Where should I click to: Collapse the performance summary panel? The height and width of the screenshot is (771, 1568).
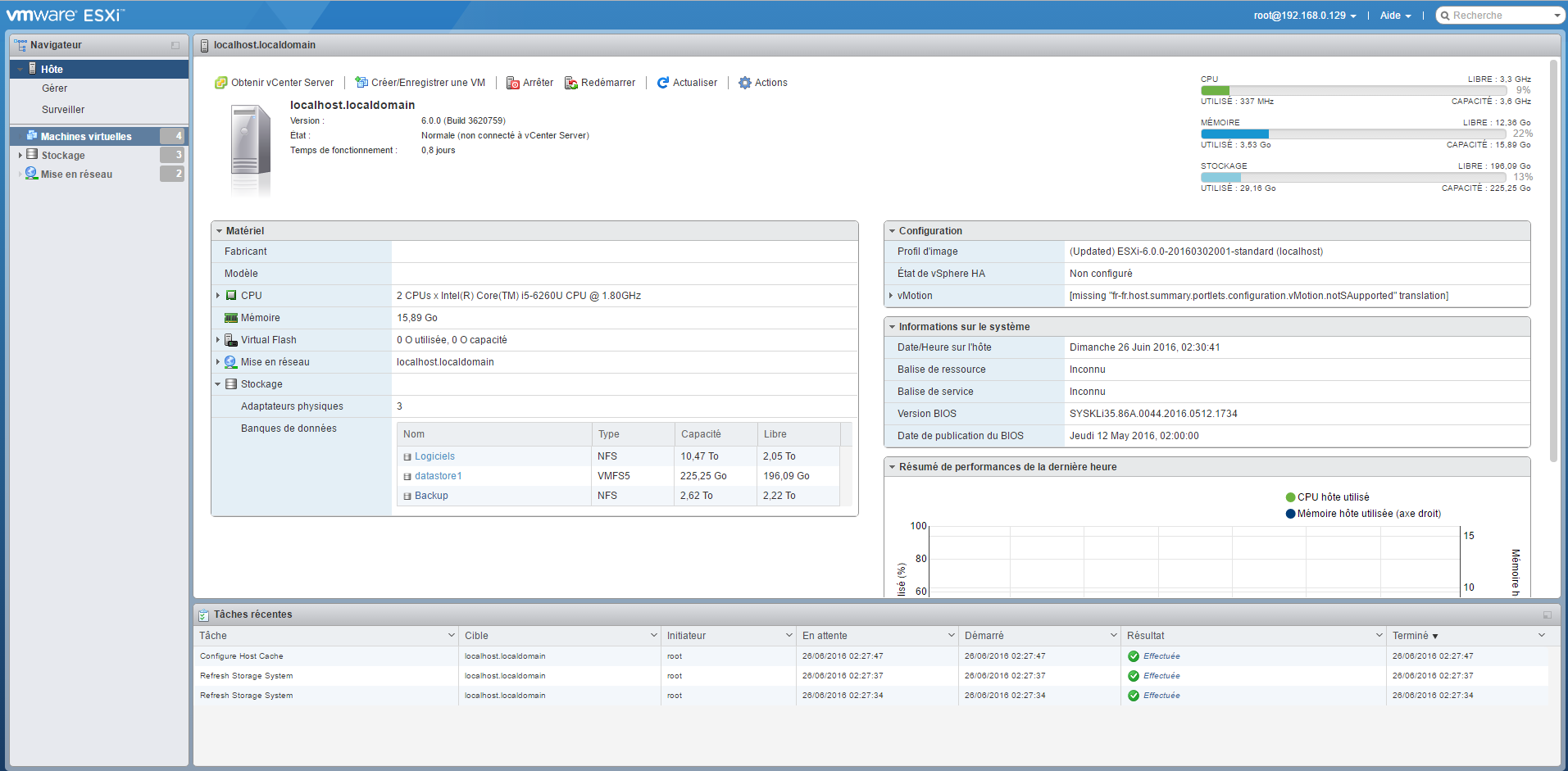tap(892, 467)
